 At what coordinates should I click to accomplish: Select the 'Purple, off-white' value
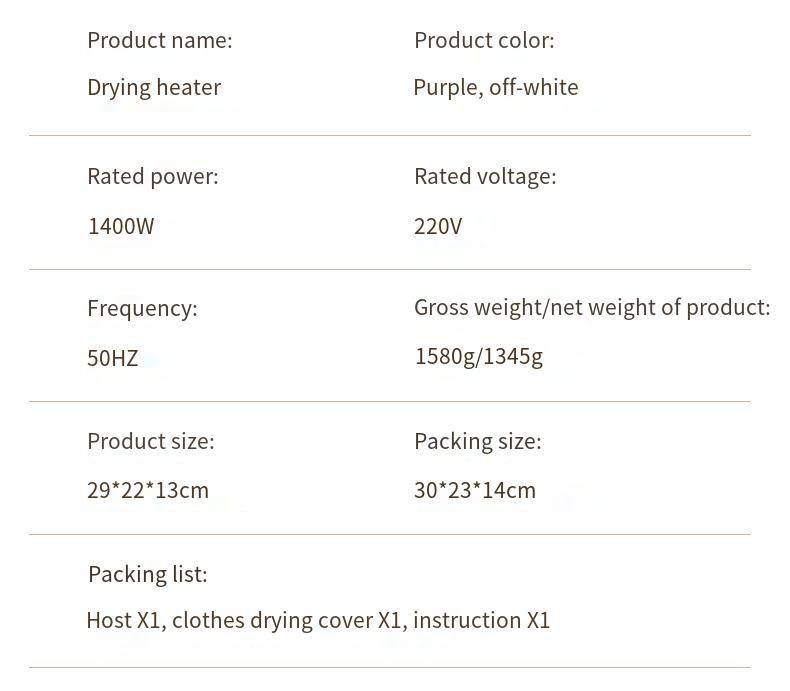[496, 88]
